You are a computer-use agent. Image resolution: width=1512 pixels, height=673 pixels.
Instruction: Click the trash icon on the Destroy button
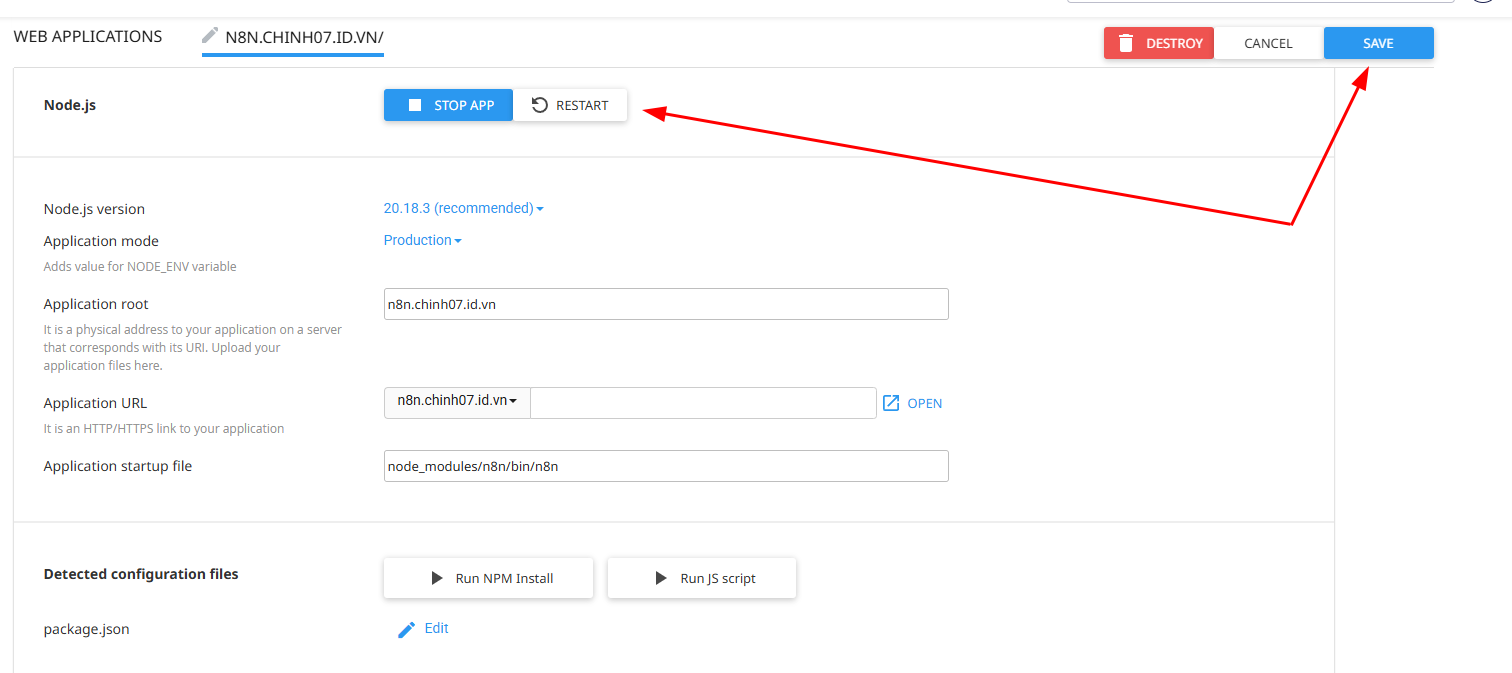click(1126, 43)
